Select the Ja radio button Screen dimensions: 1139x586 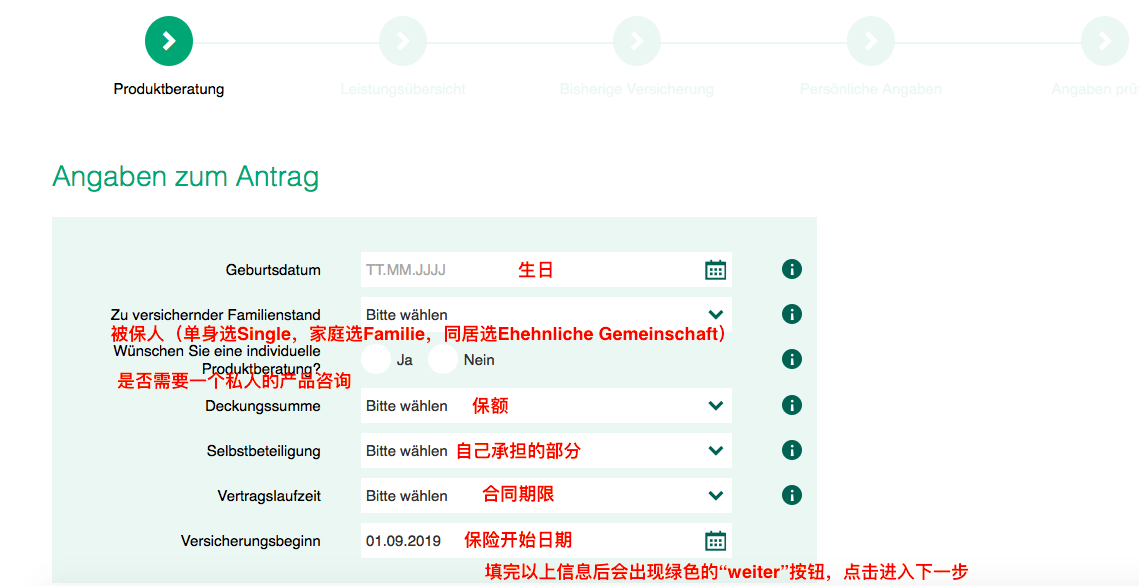point(376,360)
